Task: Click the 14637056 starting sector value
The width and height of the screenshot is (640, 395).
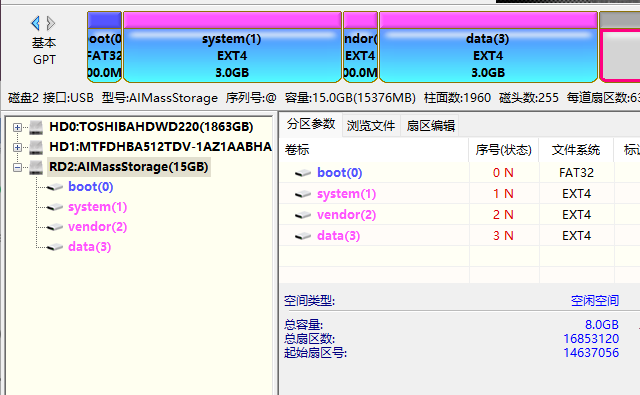Action: [591, 353]
